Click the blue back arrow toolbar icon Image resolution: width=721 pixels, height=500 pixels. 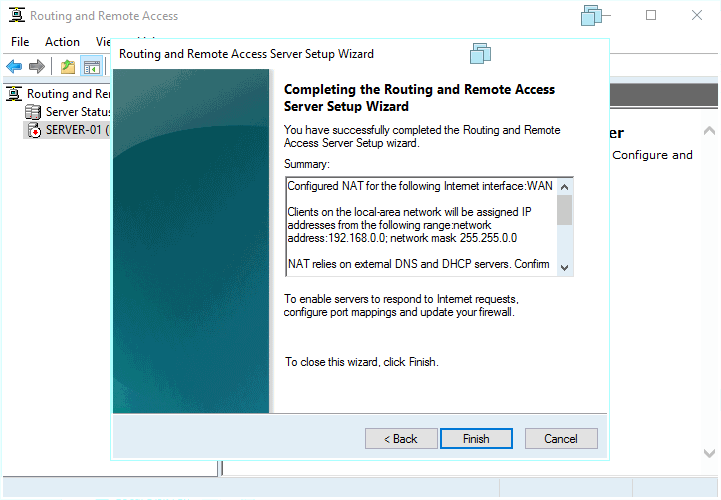tap(14, 67)
